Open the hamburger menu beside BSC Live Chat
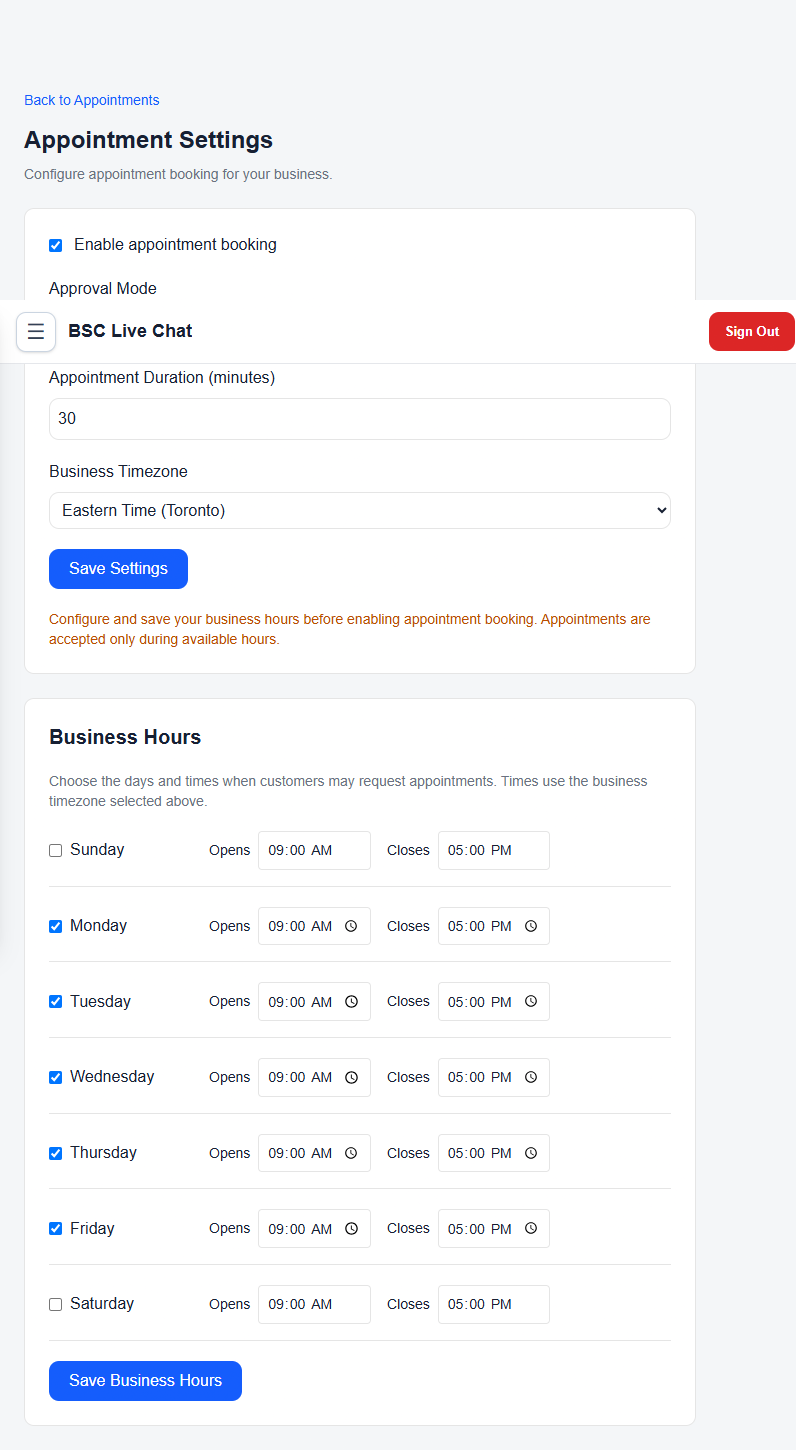The width and height of the screenshot is (796, 1450). [x=36, y=332]
